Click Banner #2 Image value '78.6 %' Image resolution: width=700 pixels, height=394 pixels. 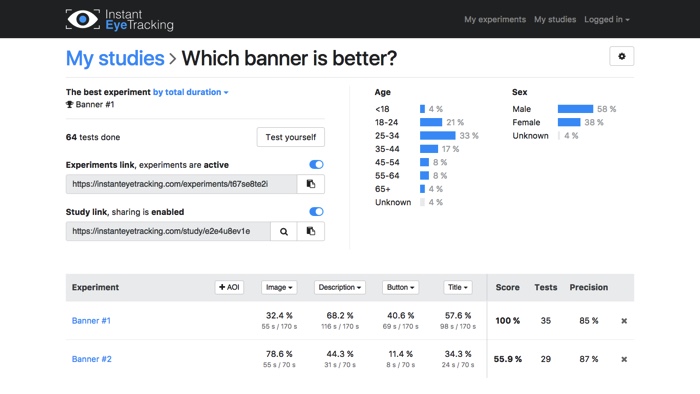click(x=279, y=354)
